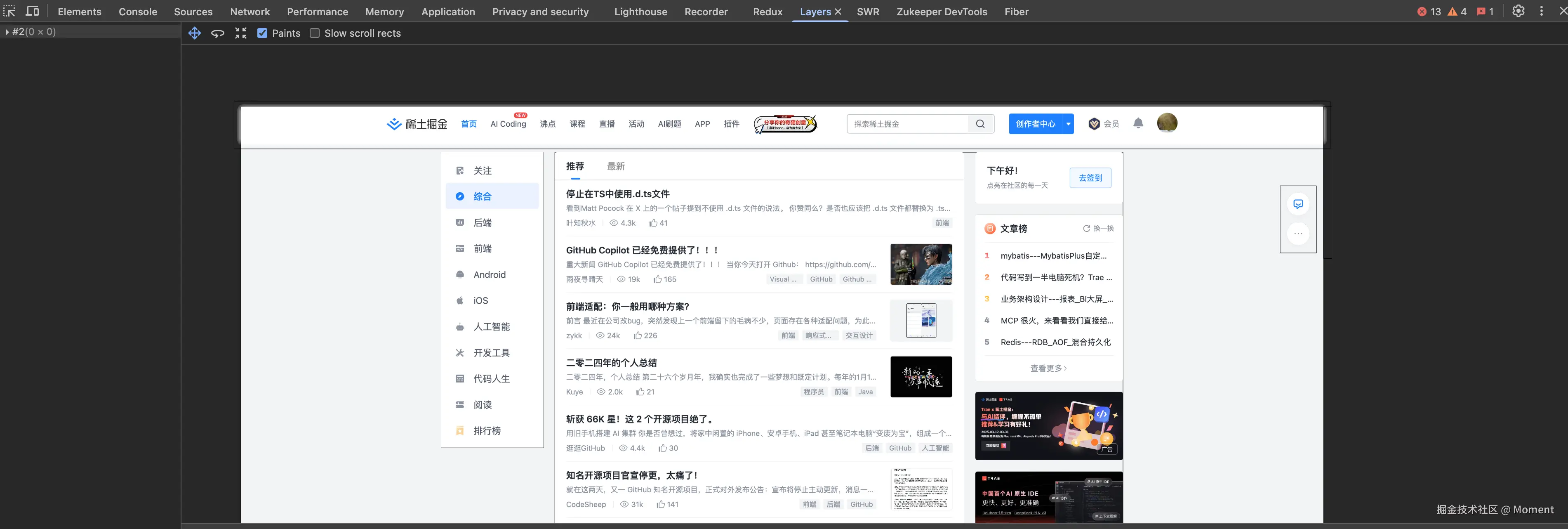1568x529 pixels.
Task: Click the Reset transform icon
Action: point(241,33)
